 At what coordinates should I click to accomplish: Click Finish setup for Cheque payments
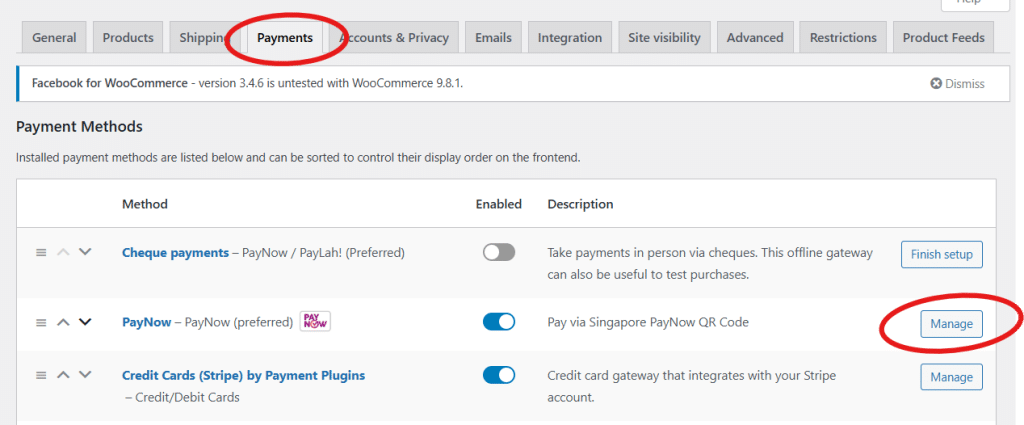tap(941, 254)
